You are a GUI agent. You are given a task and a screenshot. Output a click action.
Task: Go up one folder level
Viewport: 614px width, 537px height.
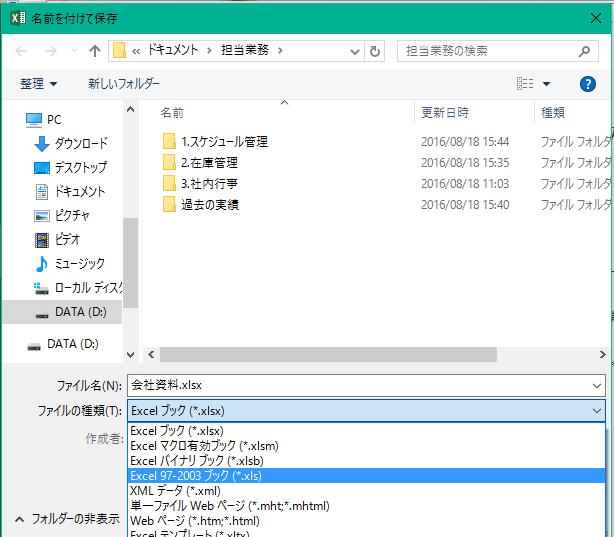click(x=95, y=51)
